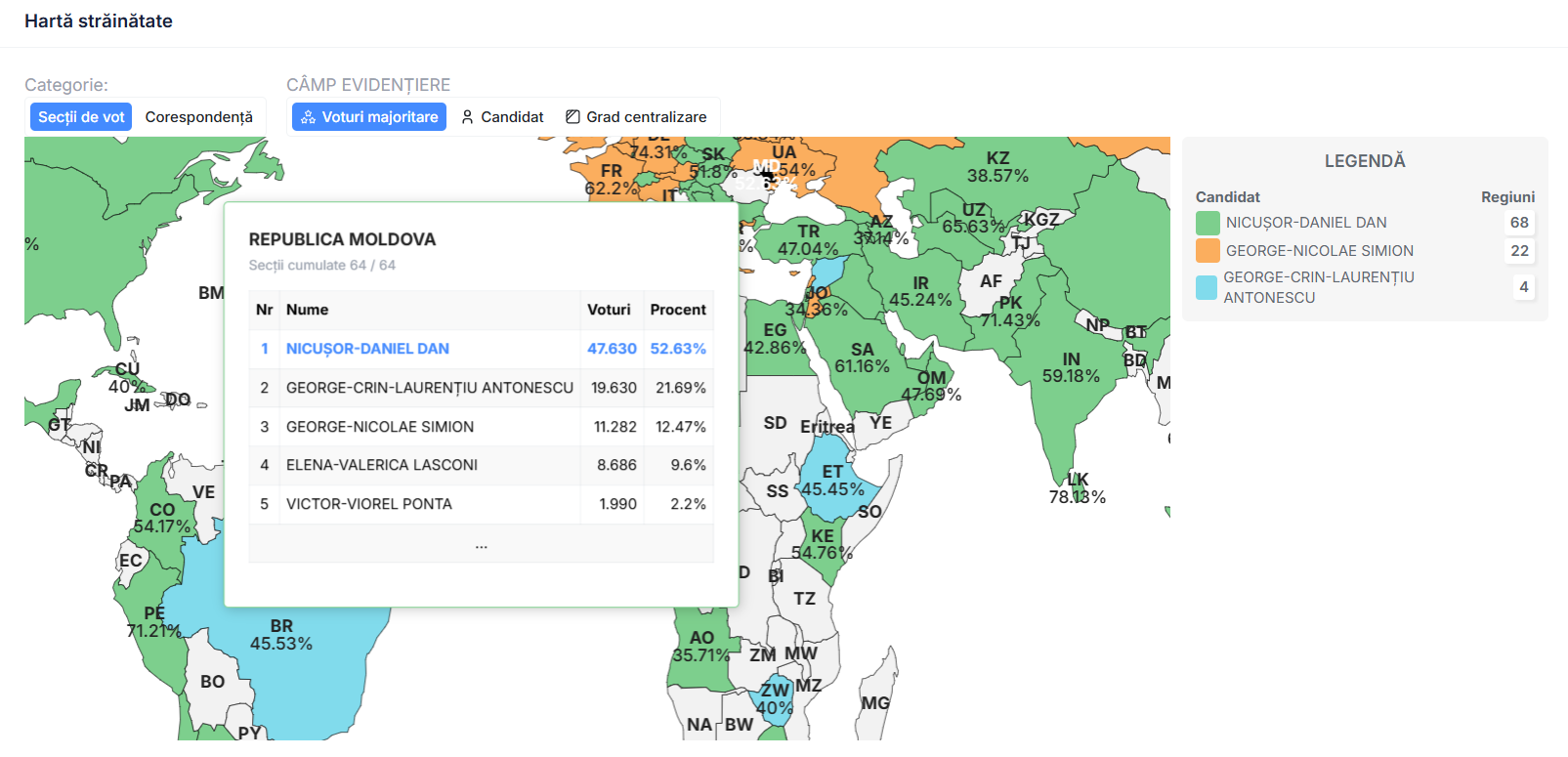Viewport: 1568px width, 757px height.
Task: Switch to the Corespondență category tab
Action: pos(198,117)
